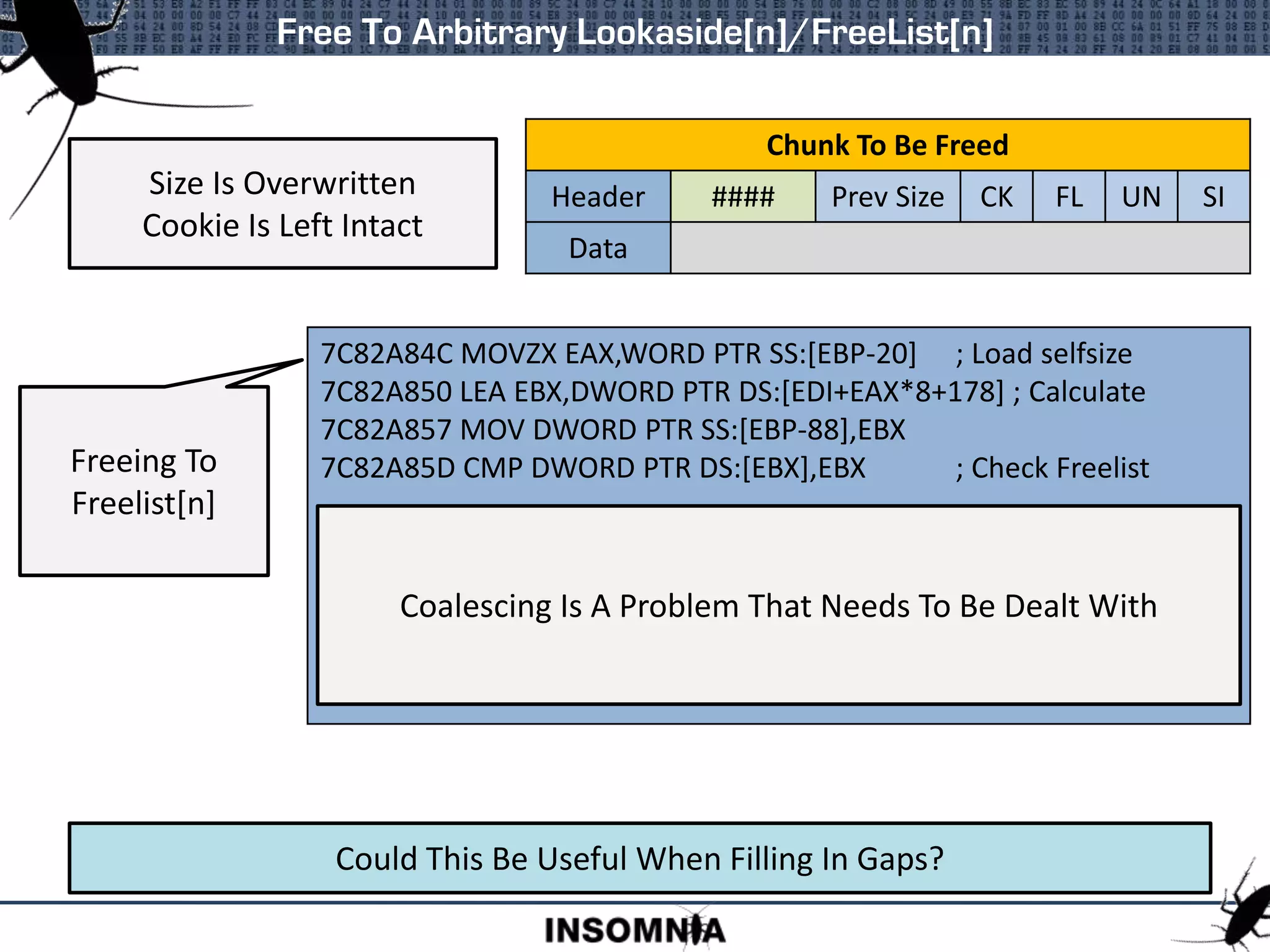This screenshot has width=1270, height=952.
Task: Select the "7C82A857 MOV DWORD PTR SS:[EBP-88],EBX" line
Action: click(x=613, y=430)
